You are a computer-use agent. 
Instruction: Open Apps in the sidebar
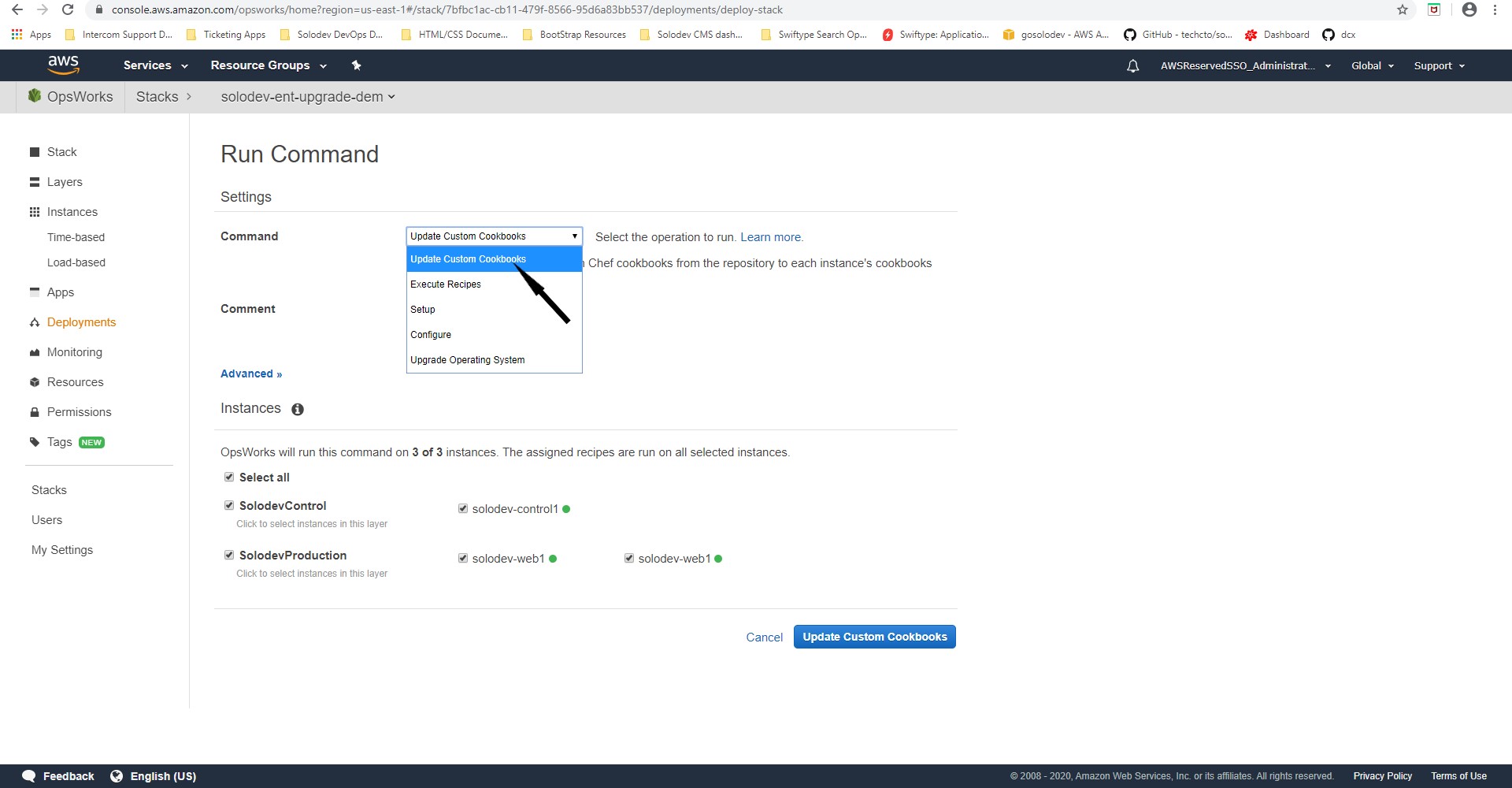coord(51,292)
